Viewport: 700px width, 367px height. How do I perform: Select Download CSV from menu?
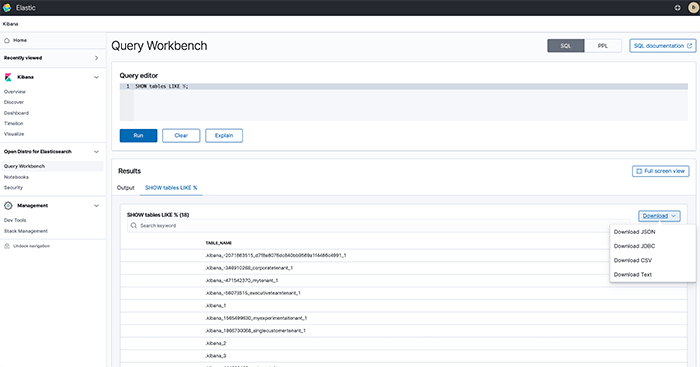(633, 260)
